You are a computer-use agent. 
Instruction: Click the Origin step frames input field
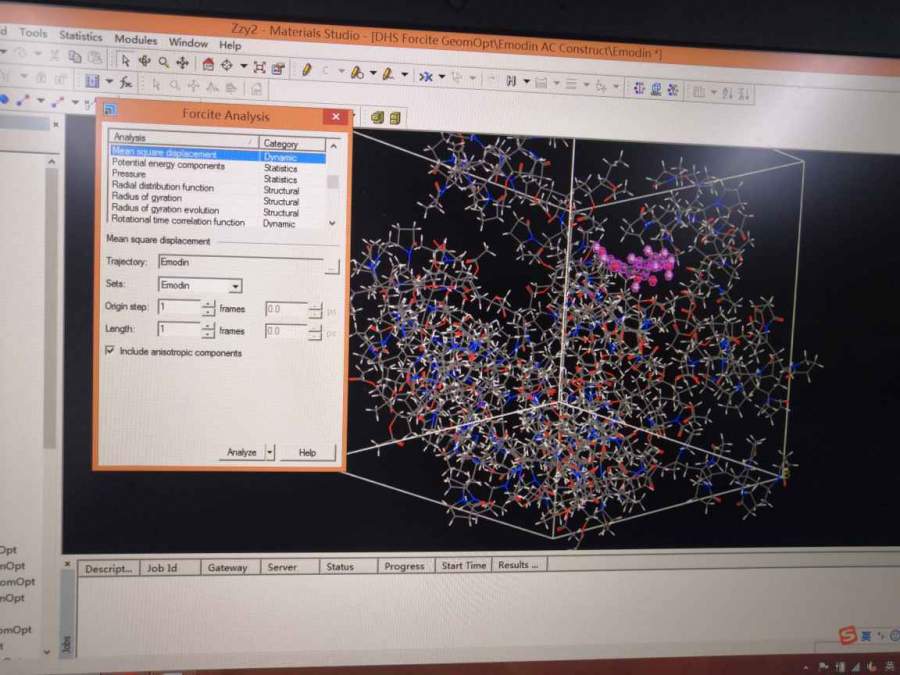179,308
